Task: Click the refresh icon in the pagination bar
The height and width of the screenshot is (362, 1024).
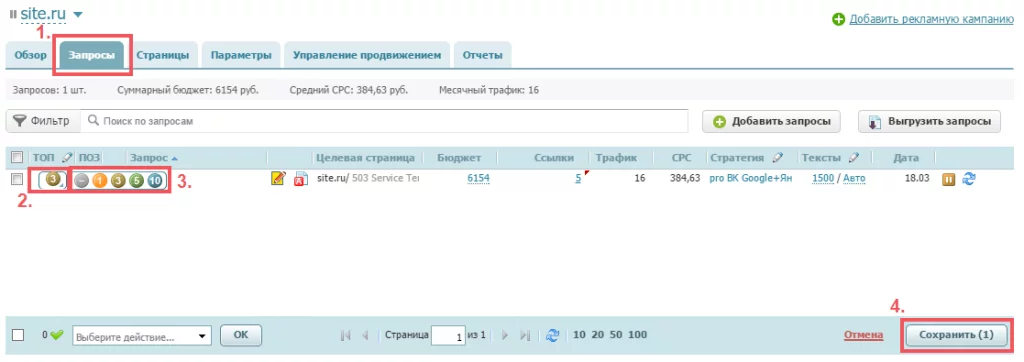Action: pos(552,335)
